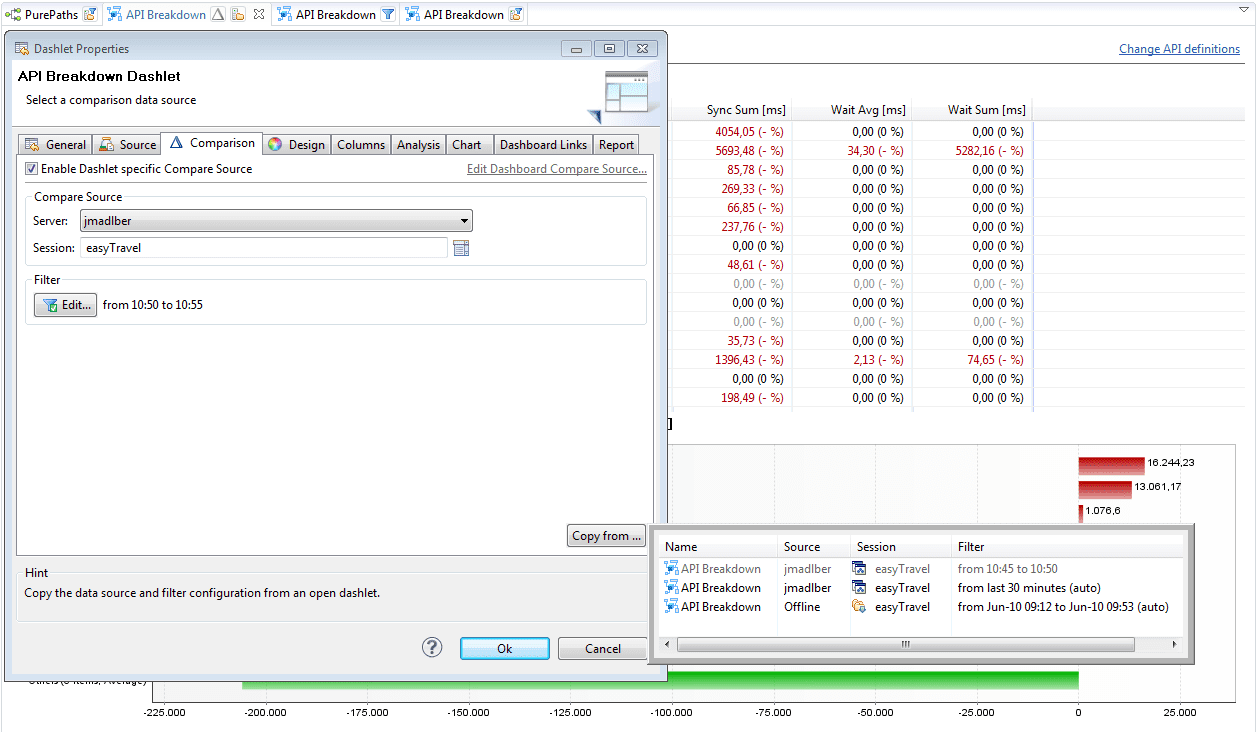Click the Filter column header in the popup
The image size is (1258, 732).
coord(1066,547)
